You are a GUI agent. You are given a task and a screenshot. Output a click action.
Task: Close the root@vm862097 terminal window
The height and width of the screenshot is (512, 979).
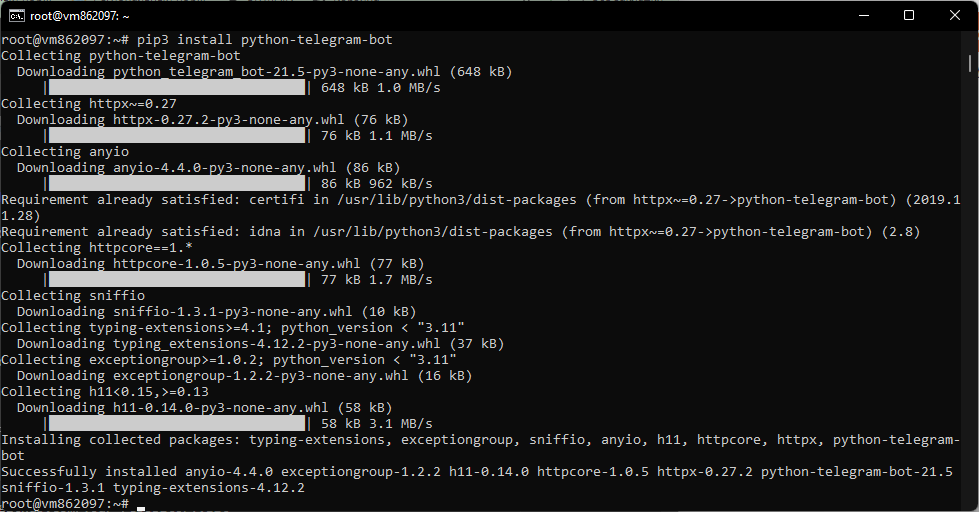(955, 15)
